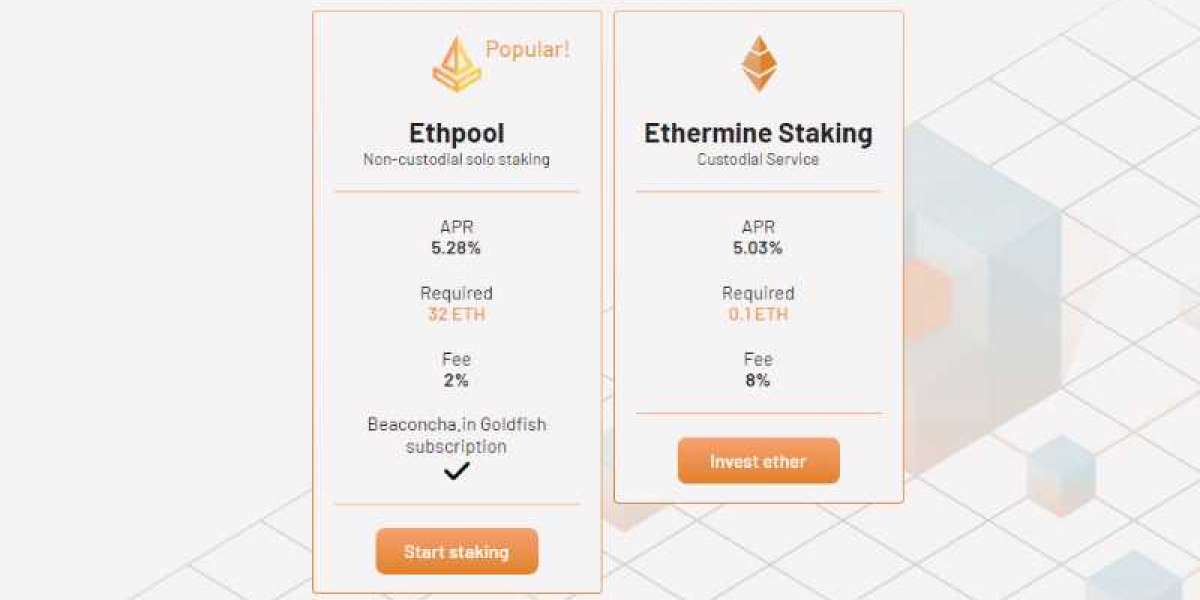Click the Non-custodial solo staking subtitle
1200x600 pixels.
point(457,159)
